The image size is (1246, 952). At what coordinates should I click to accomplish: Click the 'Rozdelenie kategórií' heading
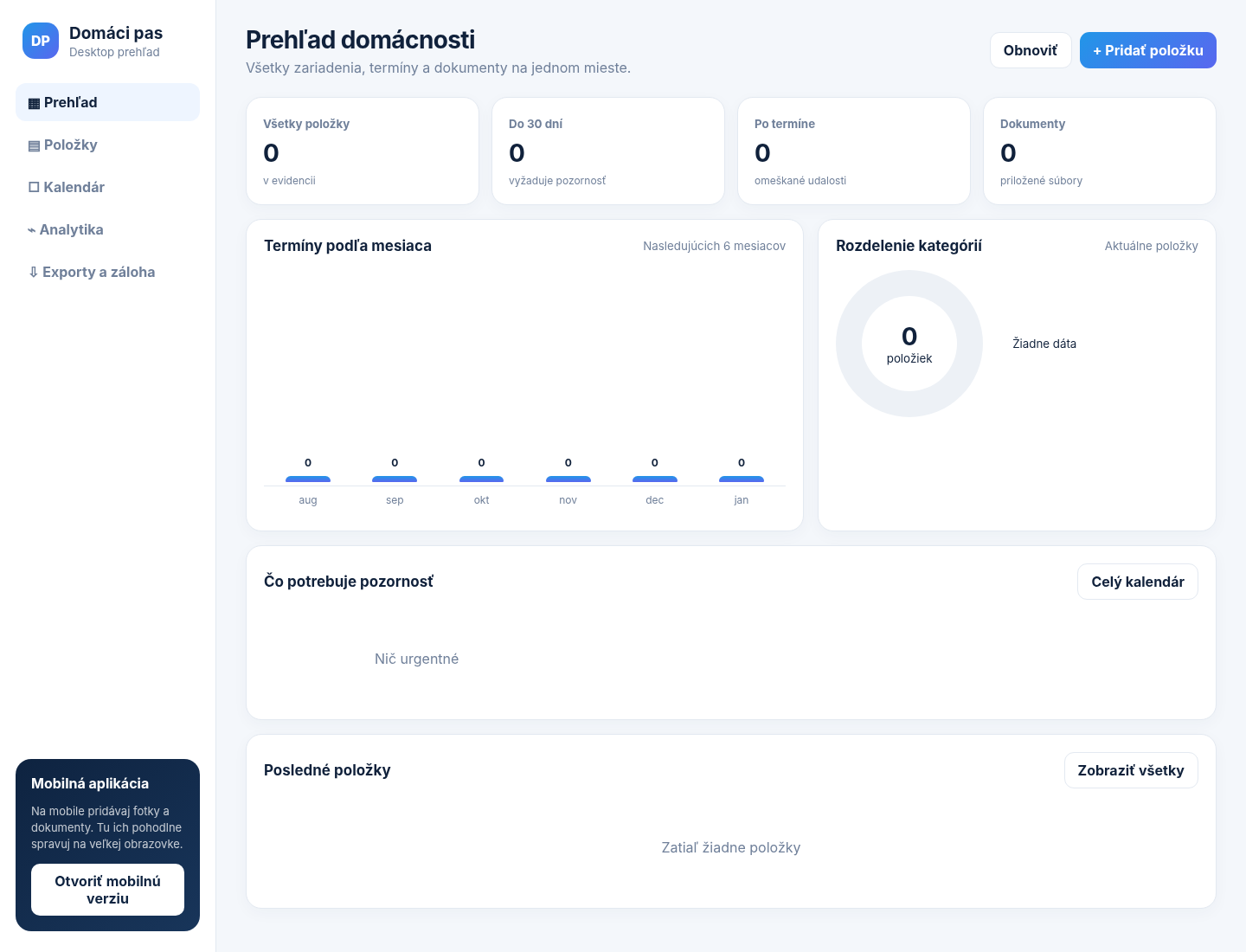point(909,246)
